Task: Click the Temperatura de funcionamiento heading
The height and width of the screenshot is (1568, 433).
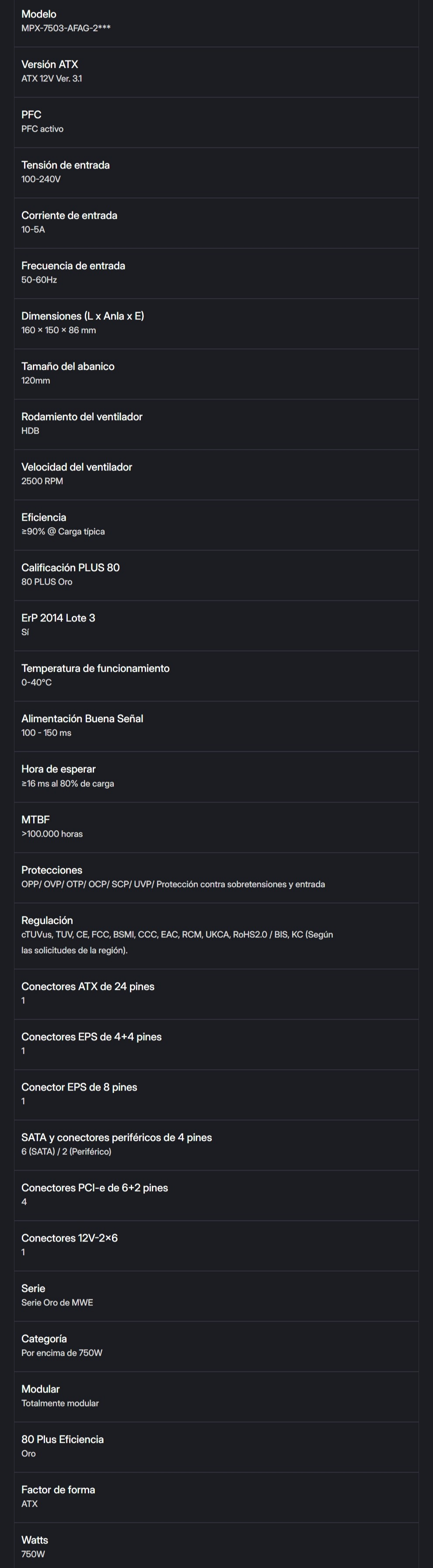Action: (95, 668)
